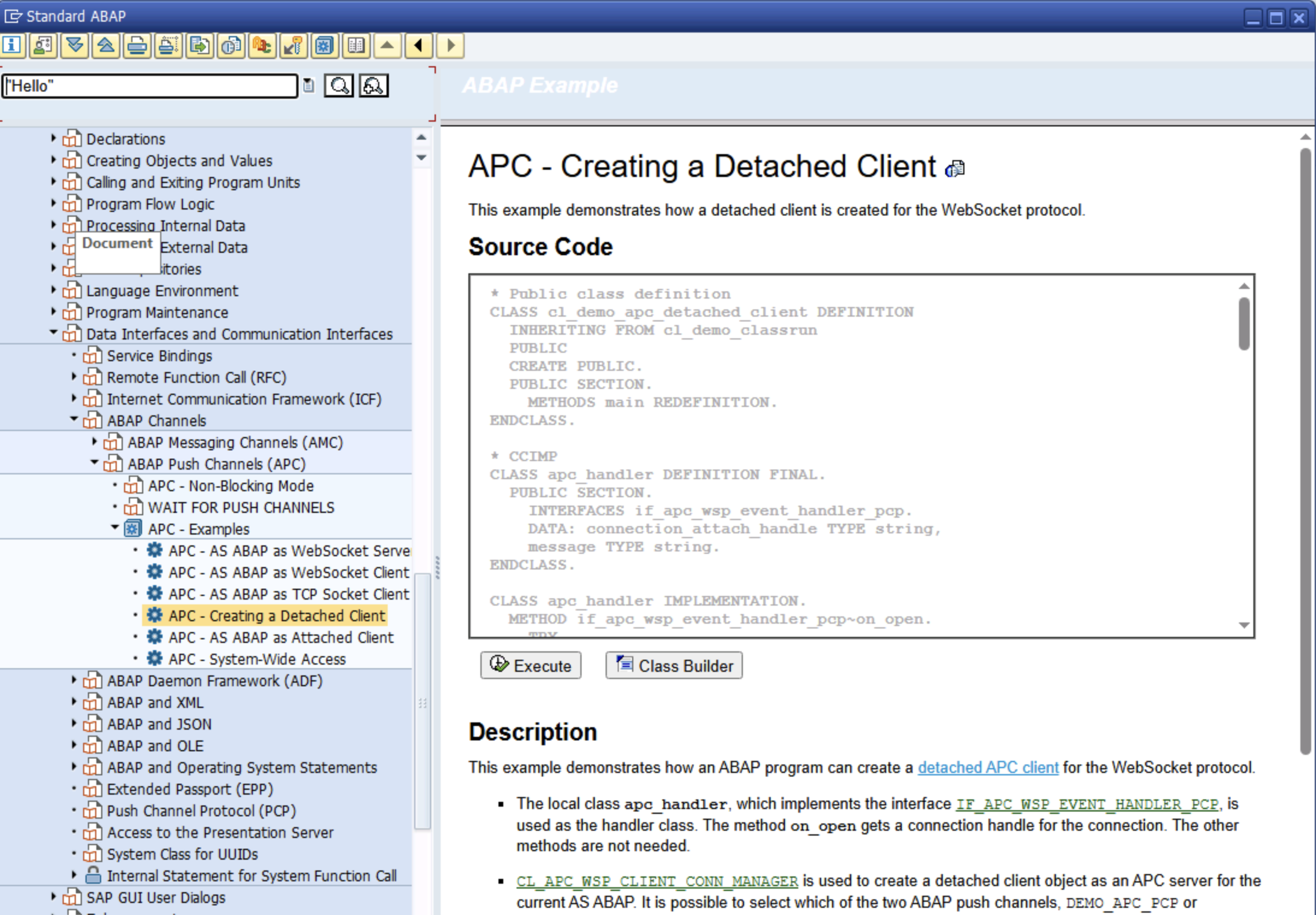
Task: Select APC - AS ABAP as Attached Client
Action: tap(281, 637)
